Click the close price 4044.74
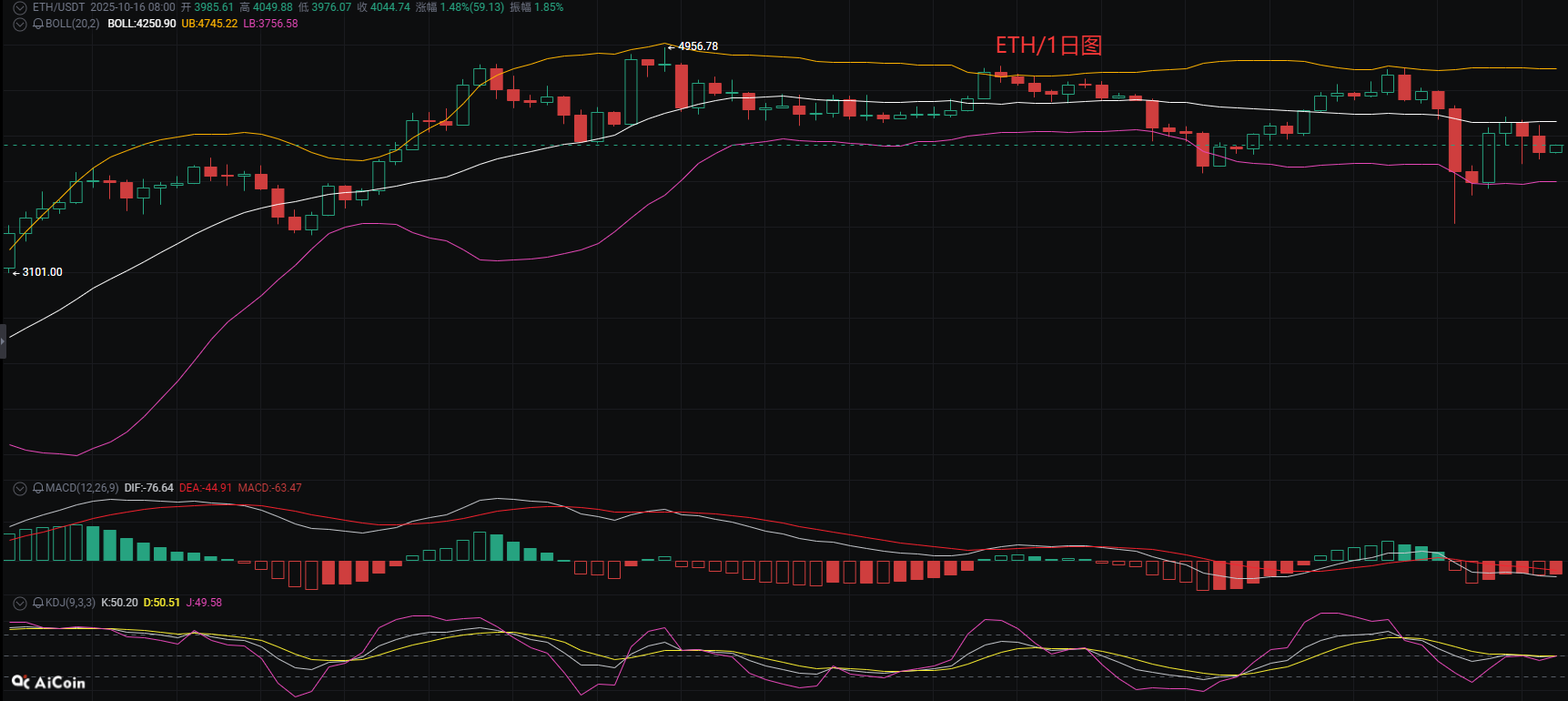1568x701 pixels. [x=390, y=7]
